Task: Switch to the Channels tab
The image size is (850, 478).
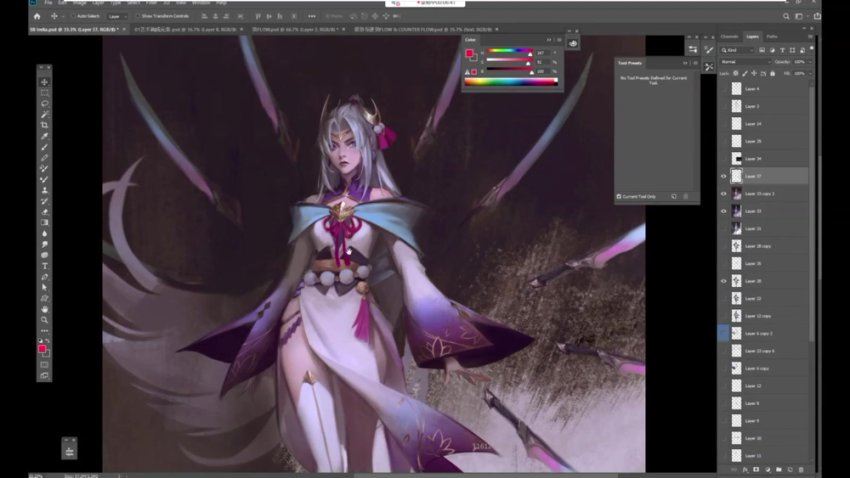Action: click(729, 37)
